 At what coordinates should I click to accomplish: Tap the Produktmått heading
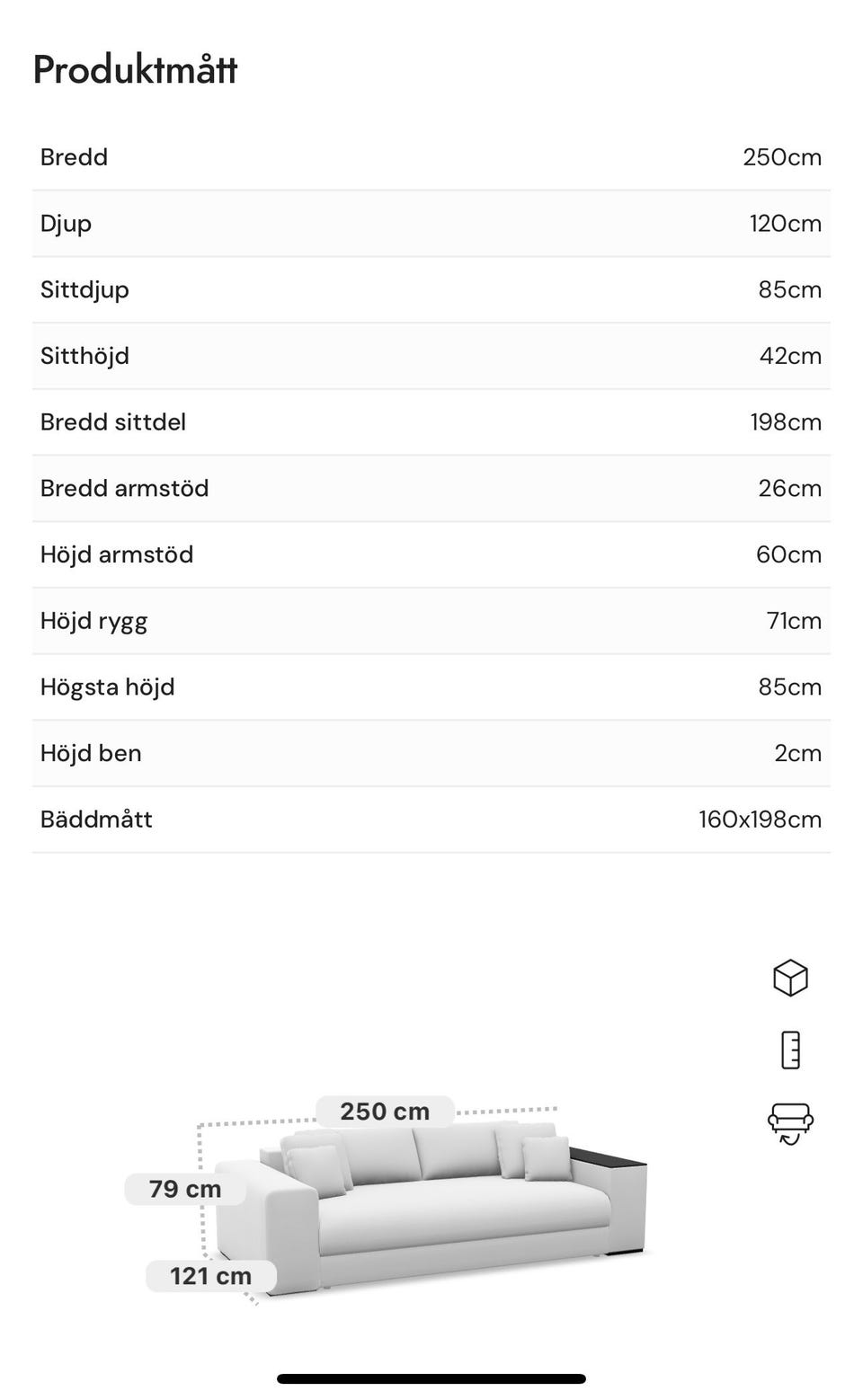point(135,70)
